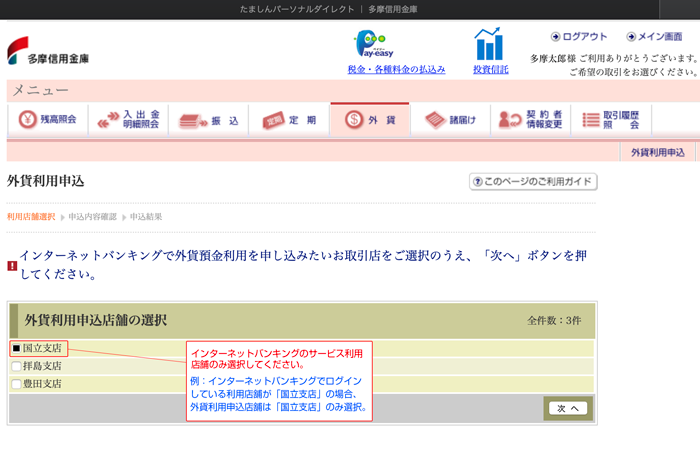Open the 定期 time deposit menu
This screenshot has width=700, height=452.
289,120
